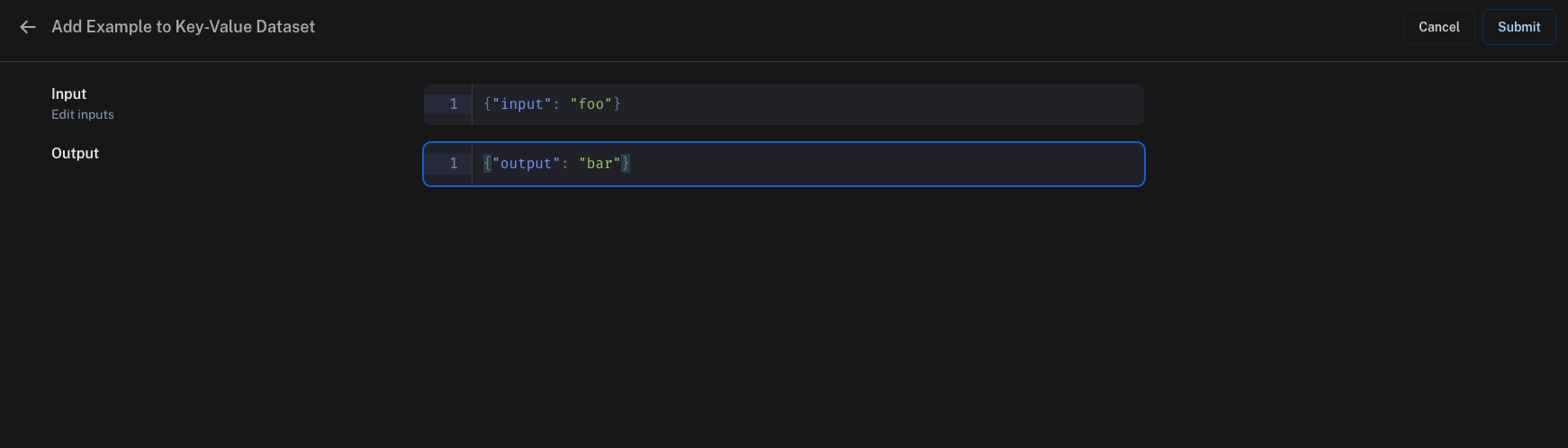Image resolution: width=1568 pixels, height=448 pixels.
Task: Click the "bar" value in Output editor
Action: (599, 164)
